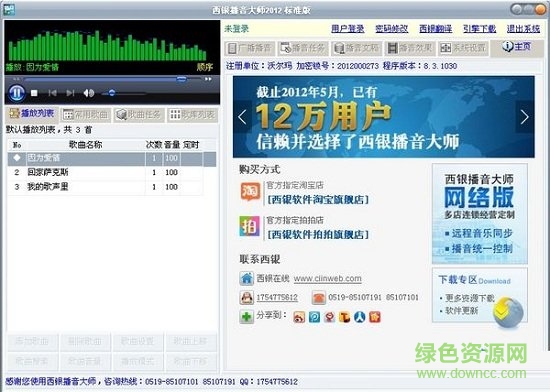
Task: Open the 引擎下载 link
Action: 479,29
